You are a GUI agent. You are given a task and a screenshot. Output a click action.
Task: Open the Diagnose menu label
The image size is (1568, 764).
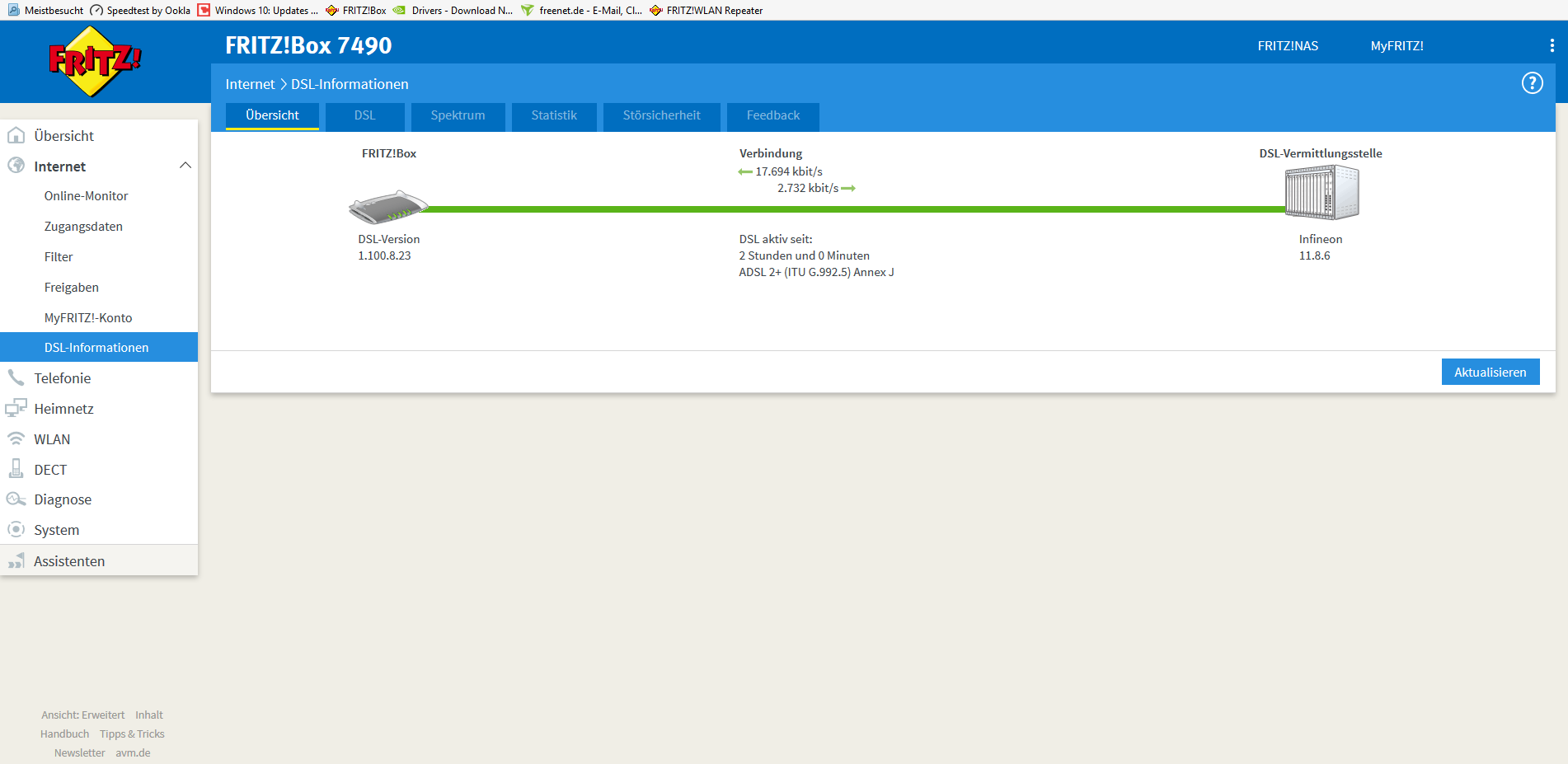[x=63, y=499]
